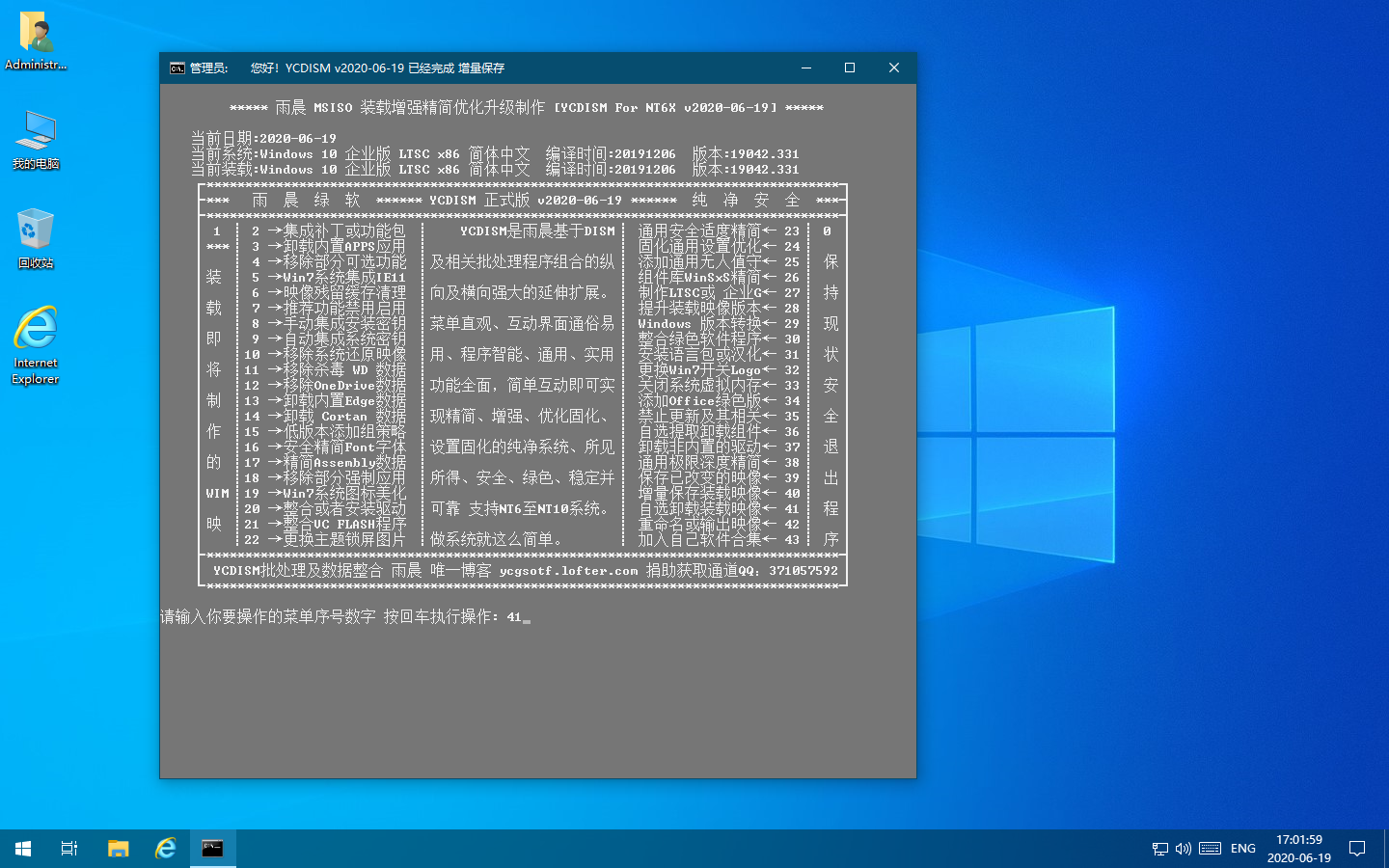The image size is (1389, 868).
Task: Click menu line 29 Windows 版本转换
Action: (x=719, y=324)
